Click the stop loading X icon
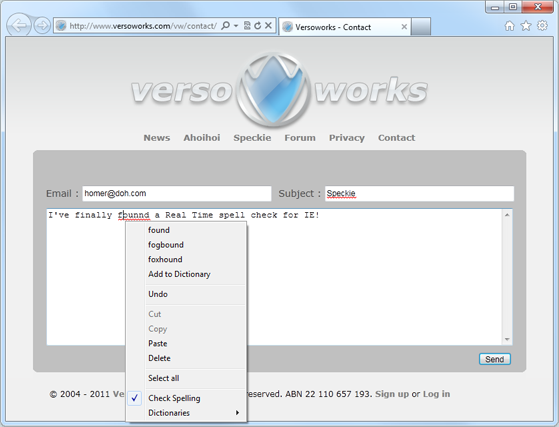559x427 pixels. (268, 26)
